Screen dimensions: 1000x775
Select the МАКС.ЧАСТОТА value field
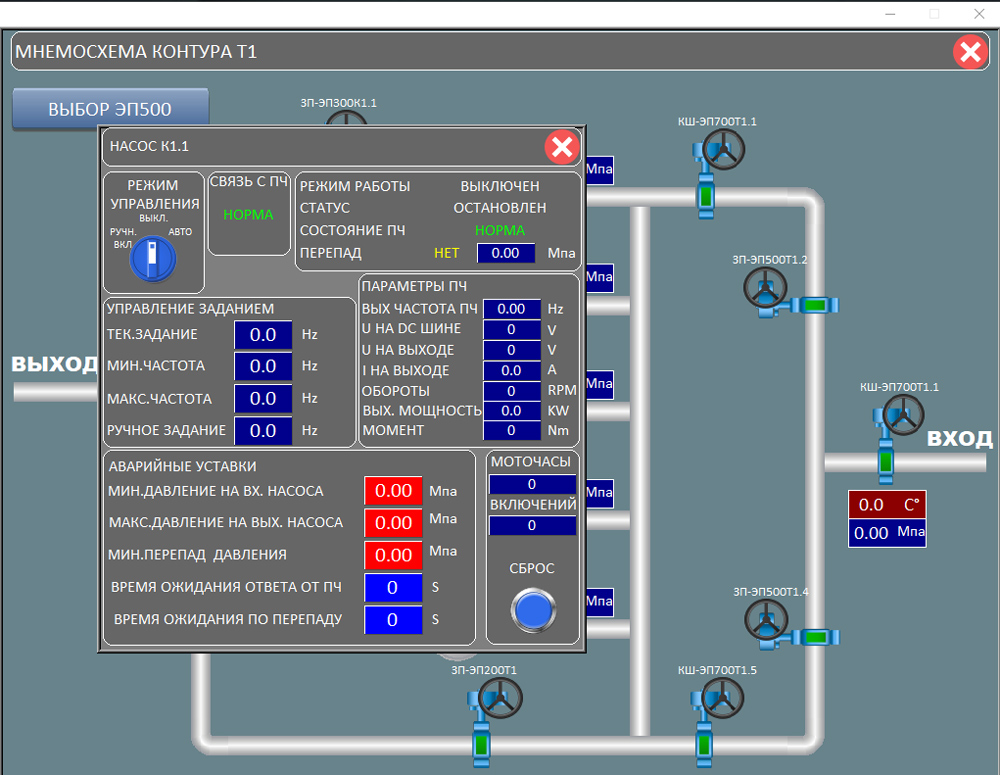pos(263,399)
